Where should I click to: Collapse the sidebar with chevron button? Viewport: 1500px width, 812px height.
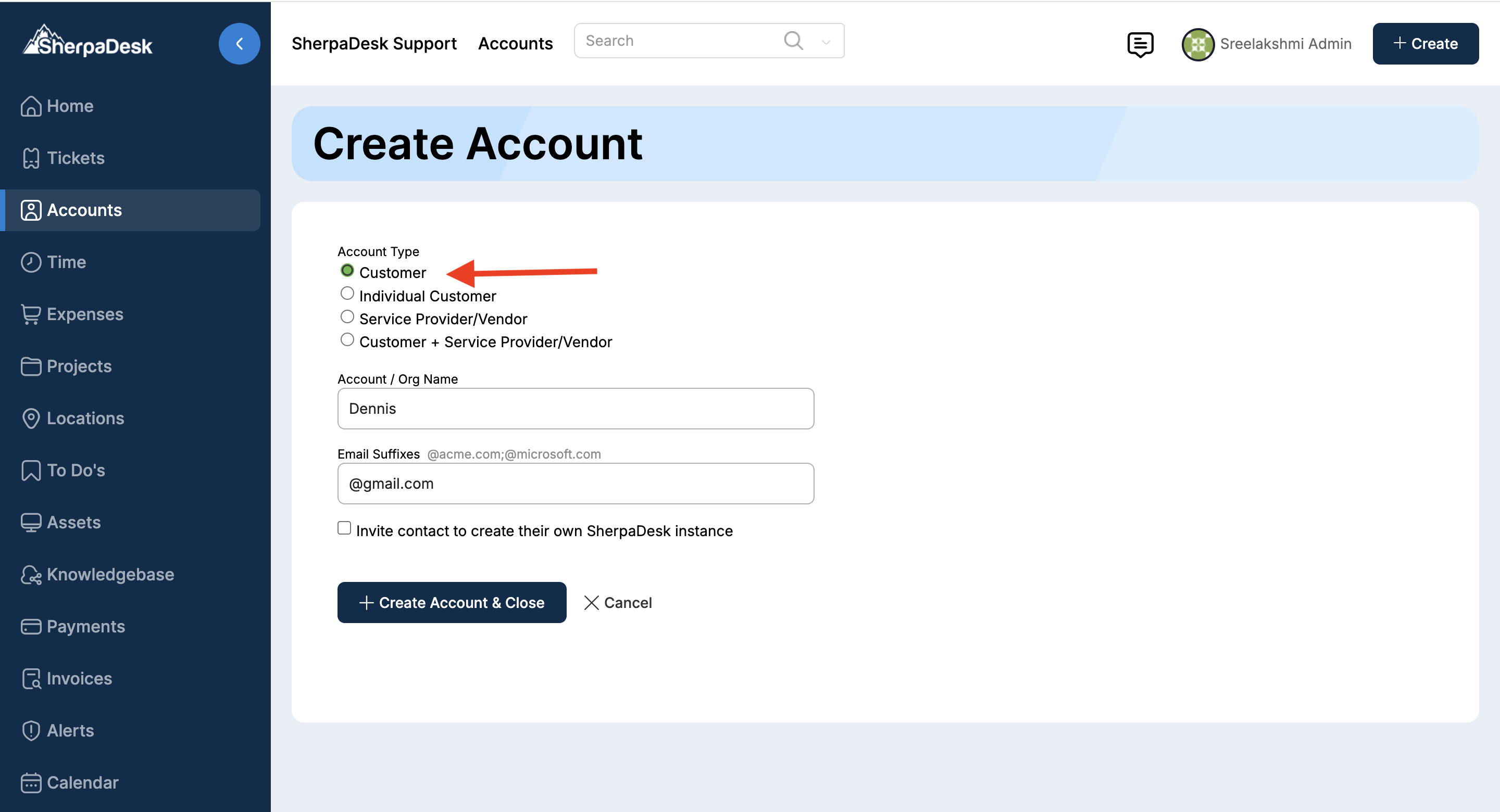coord(239,44)
